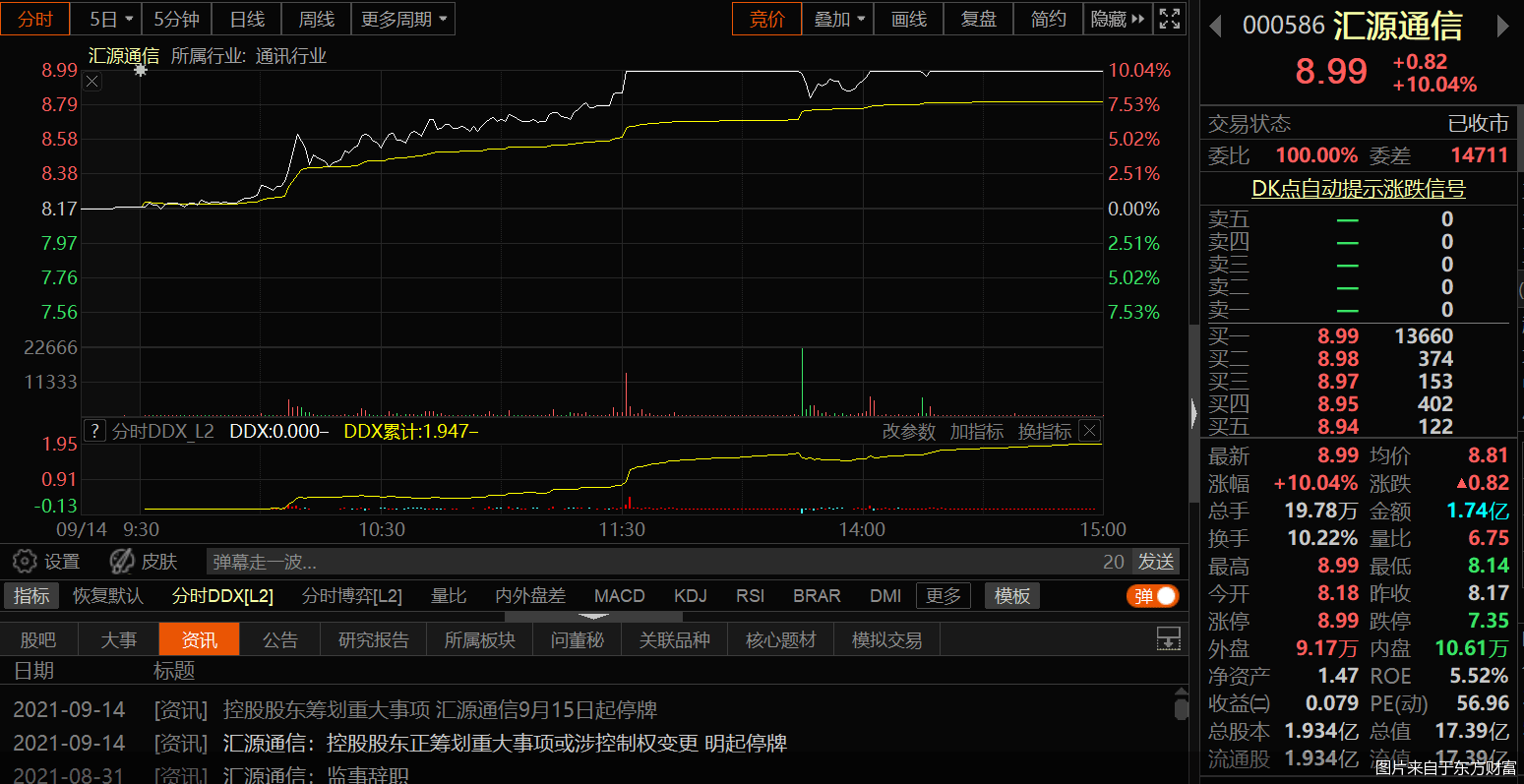Viewport: 1524px width, 784px height.
Task: Open the 大事 tab
Action: click(x=119, y=639)
